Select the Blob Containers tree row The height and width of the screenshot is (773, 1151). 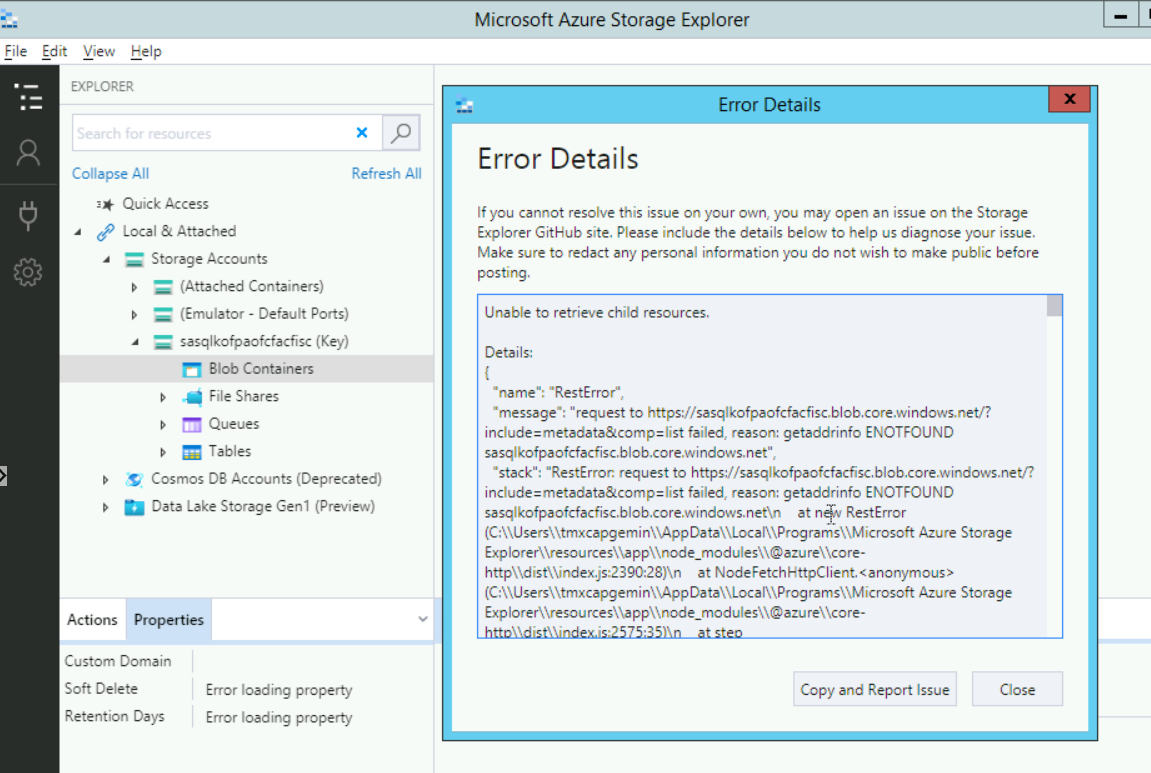tap(247, 369)
